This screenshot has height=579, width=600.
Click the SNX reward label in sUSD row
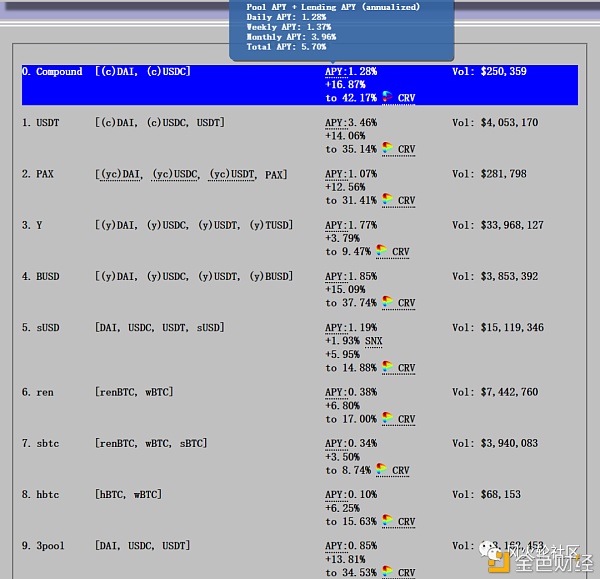[373, 341]
